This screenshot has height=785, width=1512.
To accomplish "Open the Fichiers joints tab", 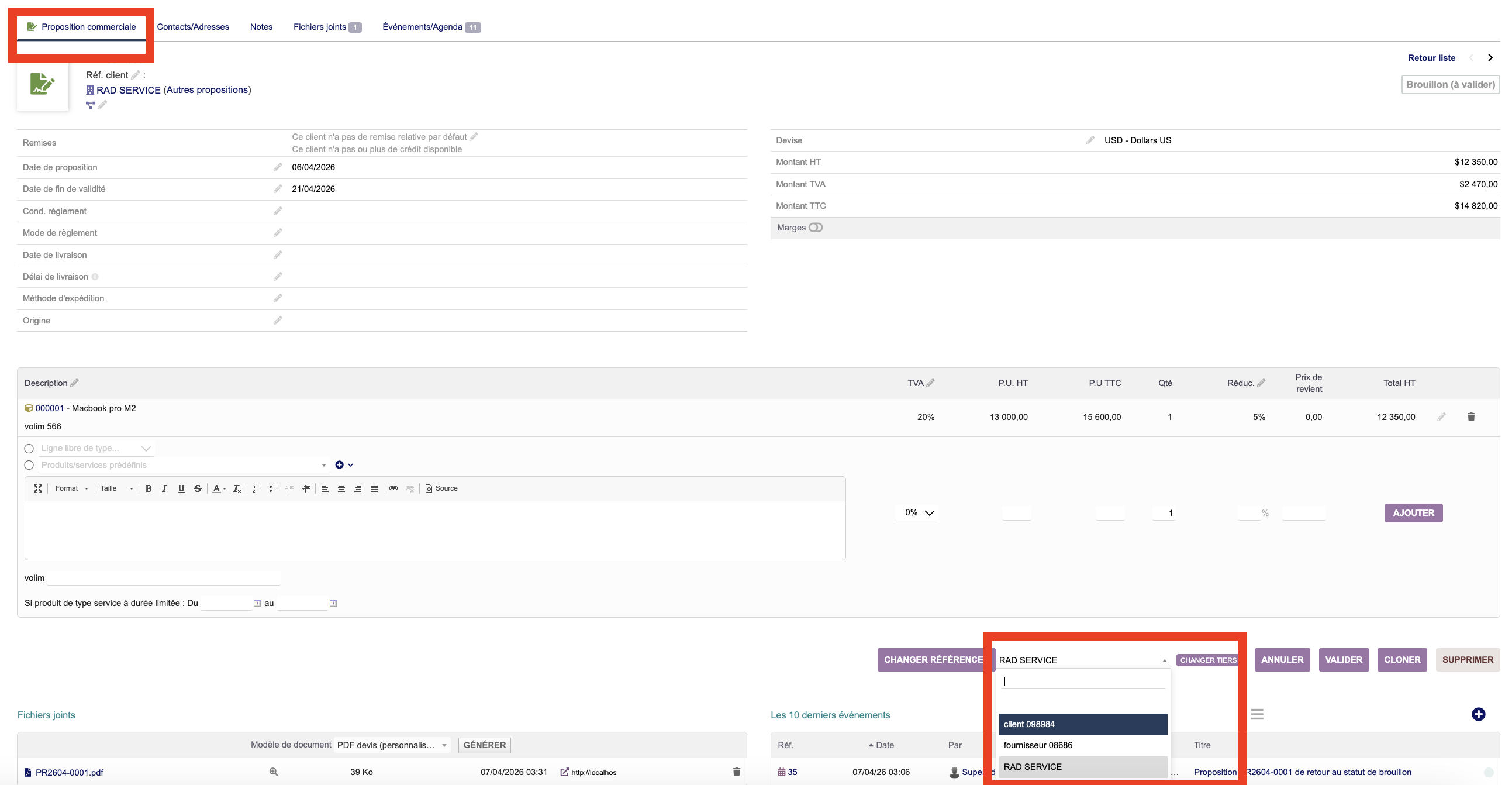I will pos(320,27).
